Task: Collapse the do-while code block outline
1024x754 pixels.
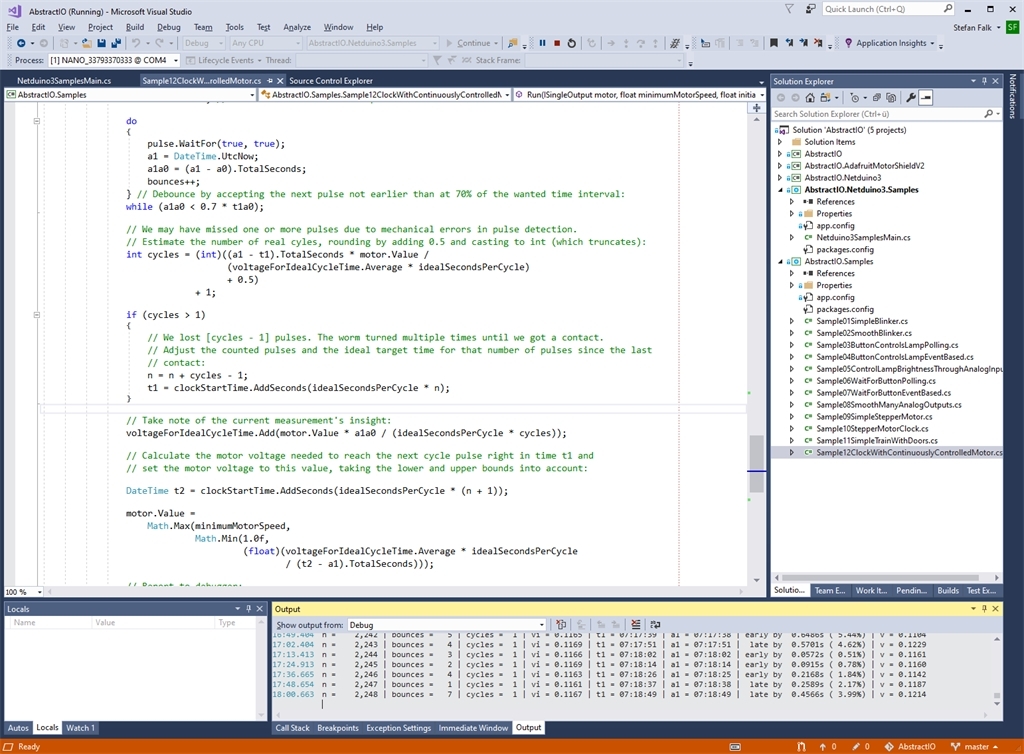Action: point(37,121)
